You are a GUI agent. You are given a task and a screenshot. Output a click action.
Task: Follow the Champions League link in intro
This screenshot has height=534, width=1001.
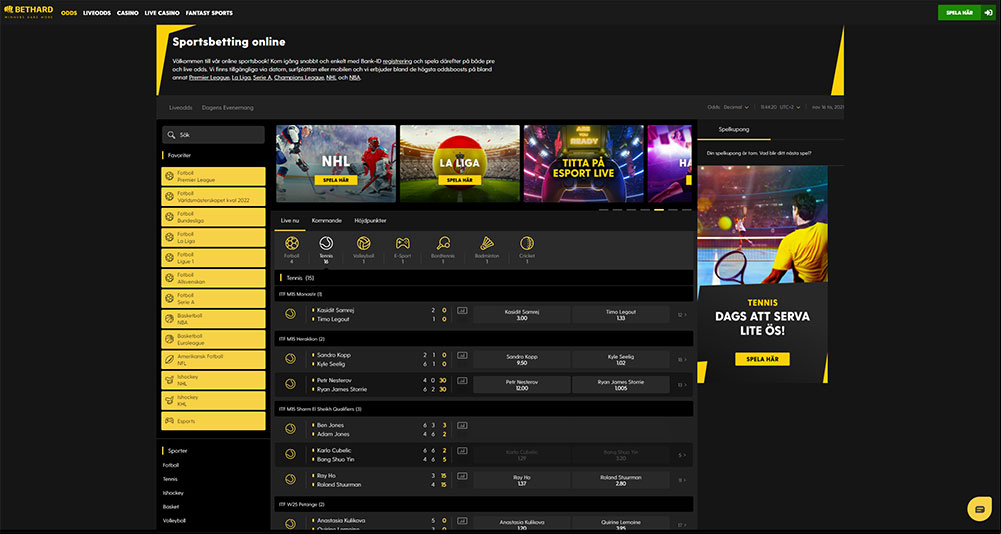299,77
